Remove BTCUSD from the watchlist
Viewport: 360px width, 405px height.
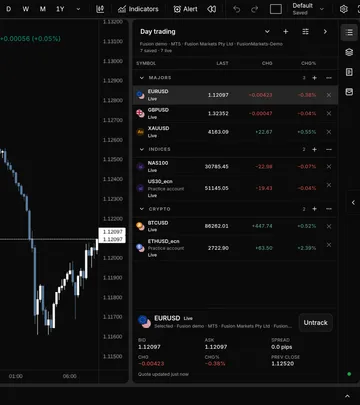(x=329, y=226)
